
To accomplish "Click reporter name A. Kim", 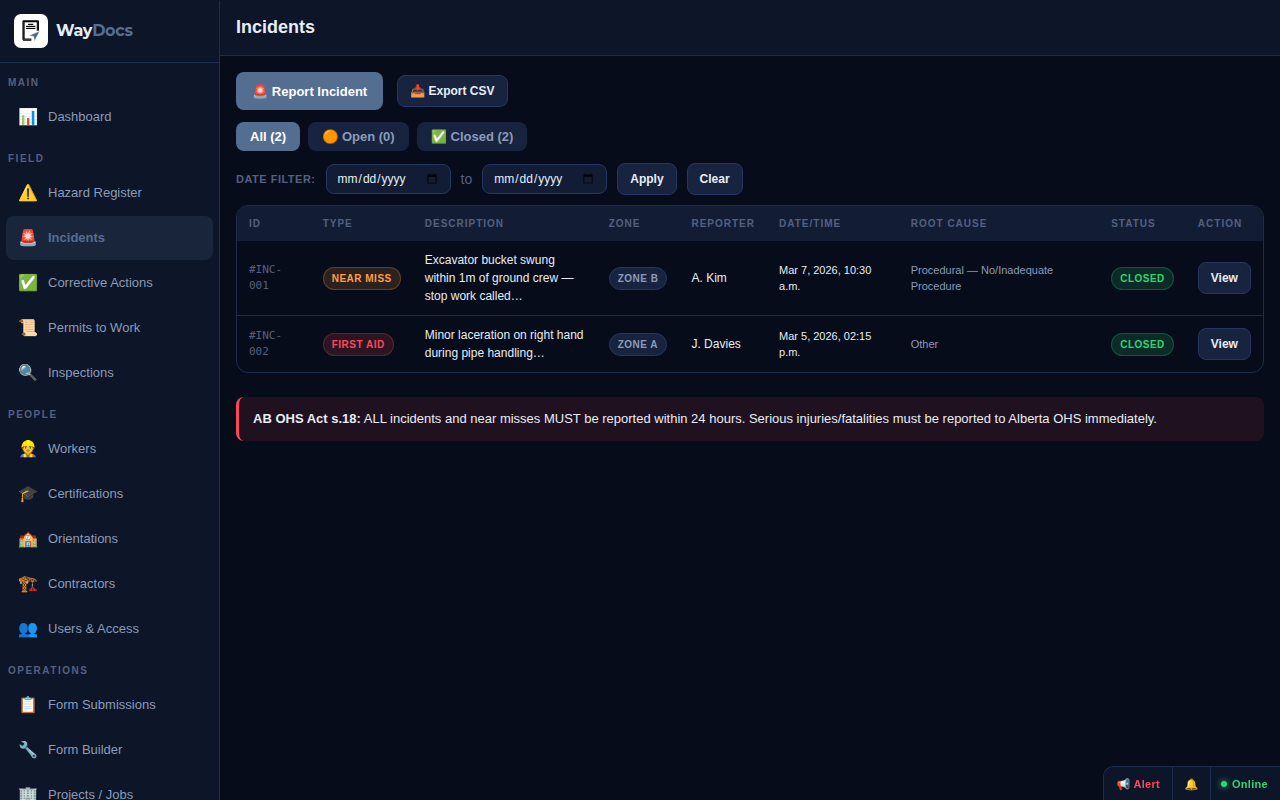I will [709, 278].
